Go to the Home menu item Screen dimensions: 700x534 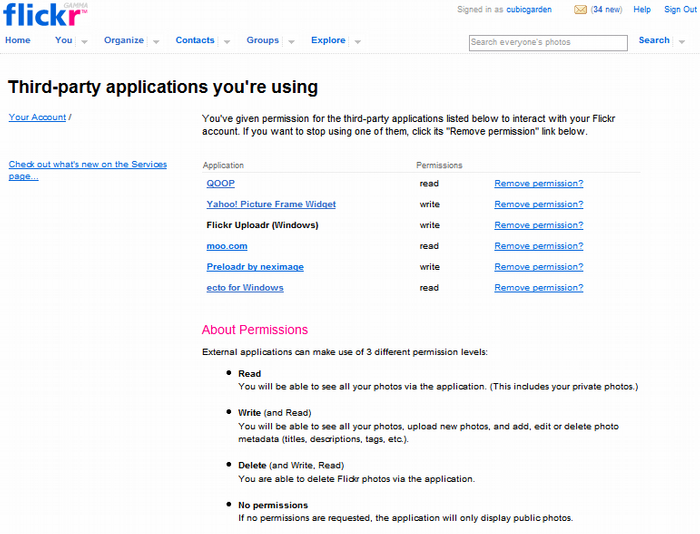[18, 41]
